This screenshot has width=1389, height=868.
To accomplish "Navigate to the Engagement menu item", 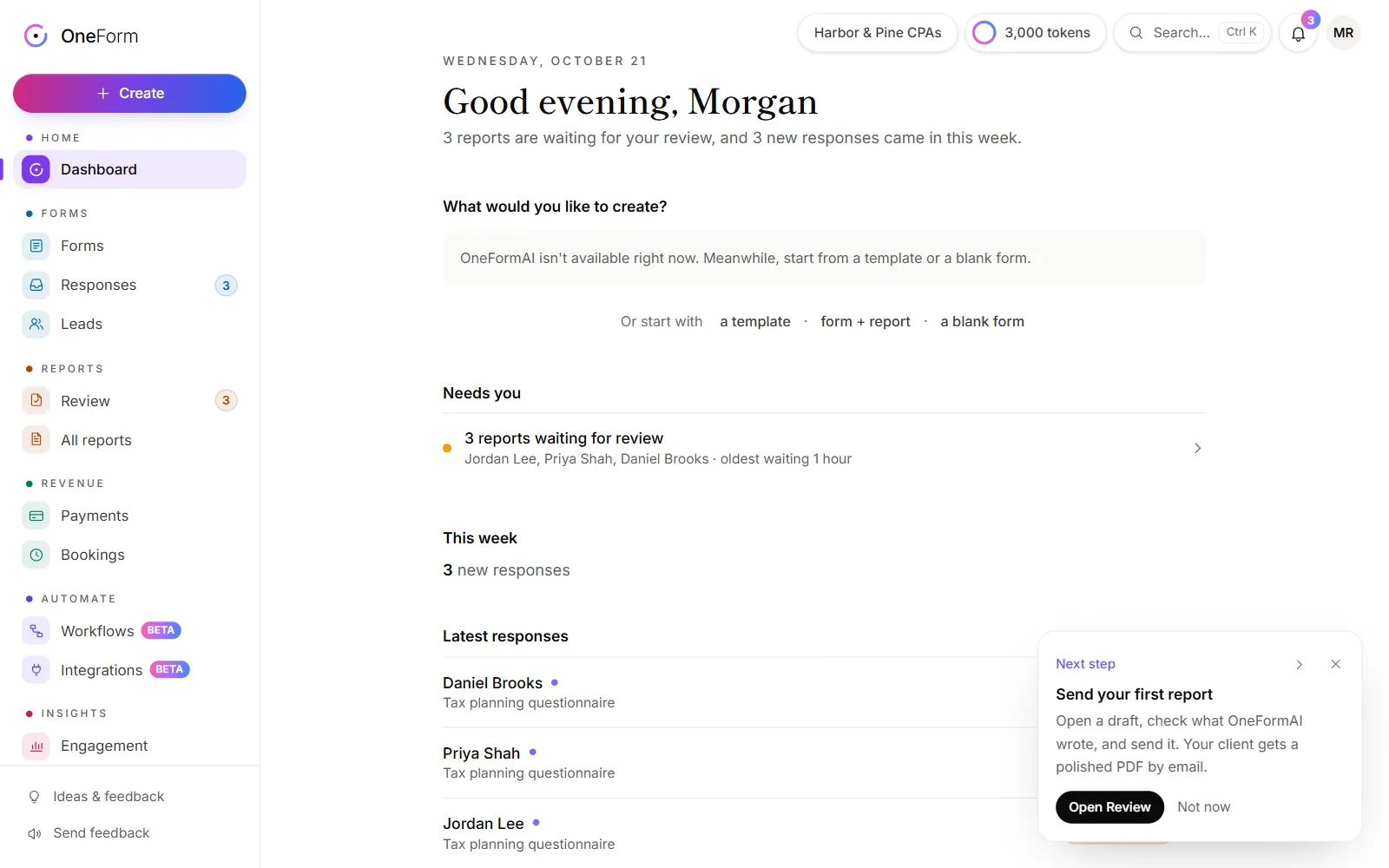I will 129,746.
